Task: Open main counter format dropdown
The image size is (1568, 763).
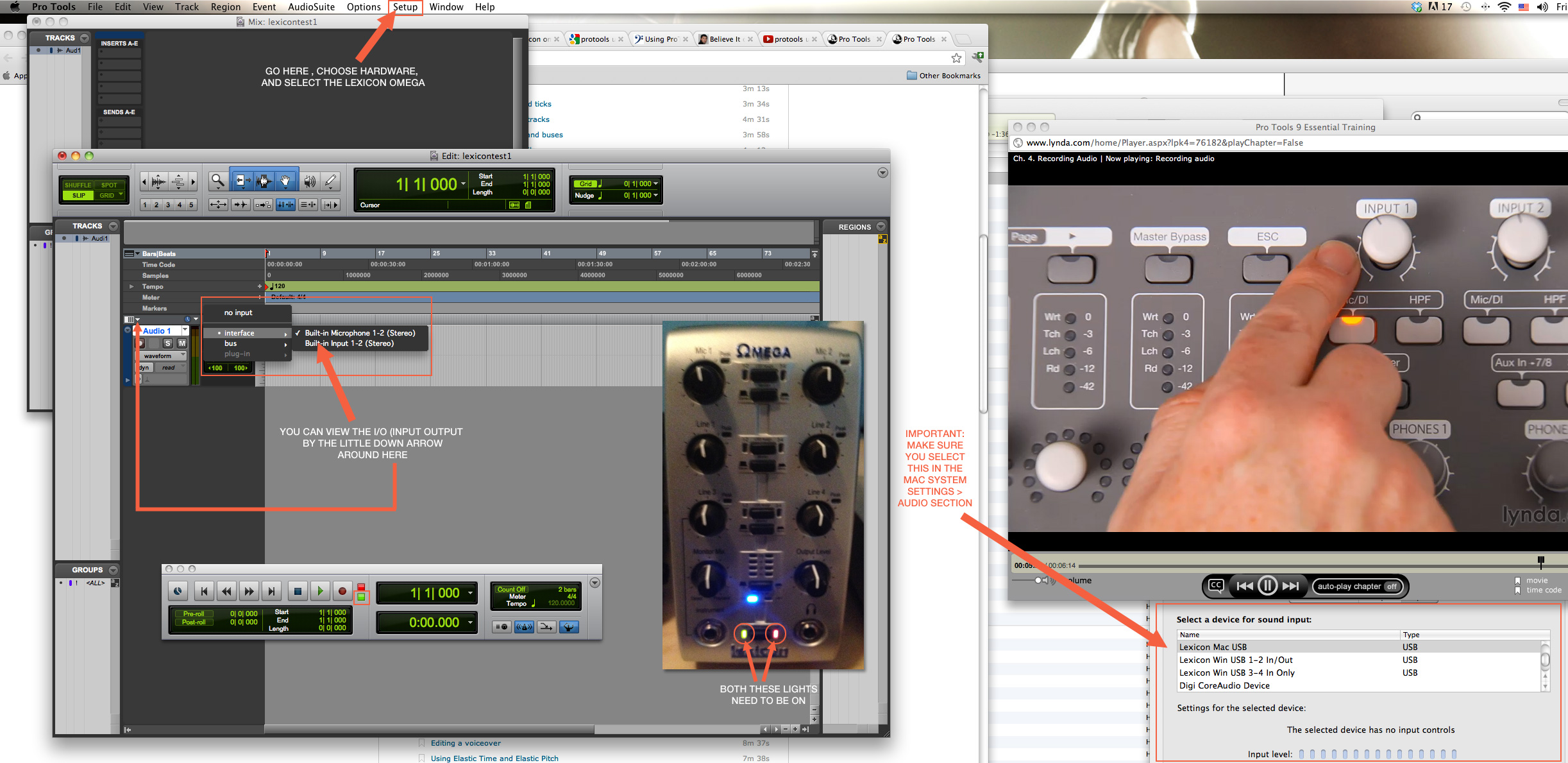Action: [464, 184]
